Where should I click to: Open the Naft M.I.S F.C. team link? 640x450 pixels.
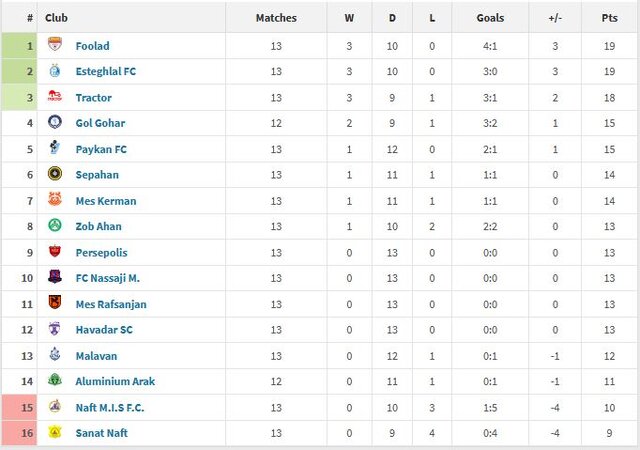[x=110, y=407]
